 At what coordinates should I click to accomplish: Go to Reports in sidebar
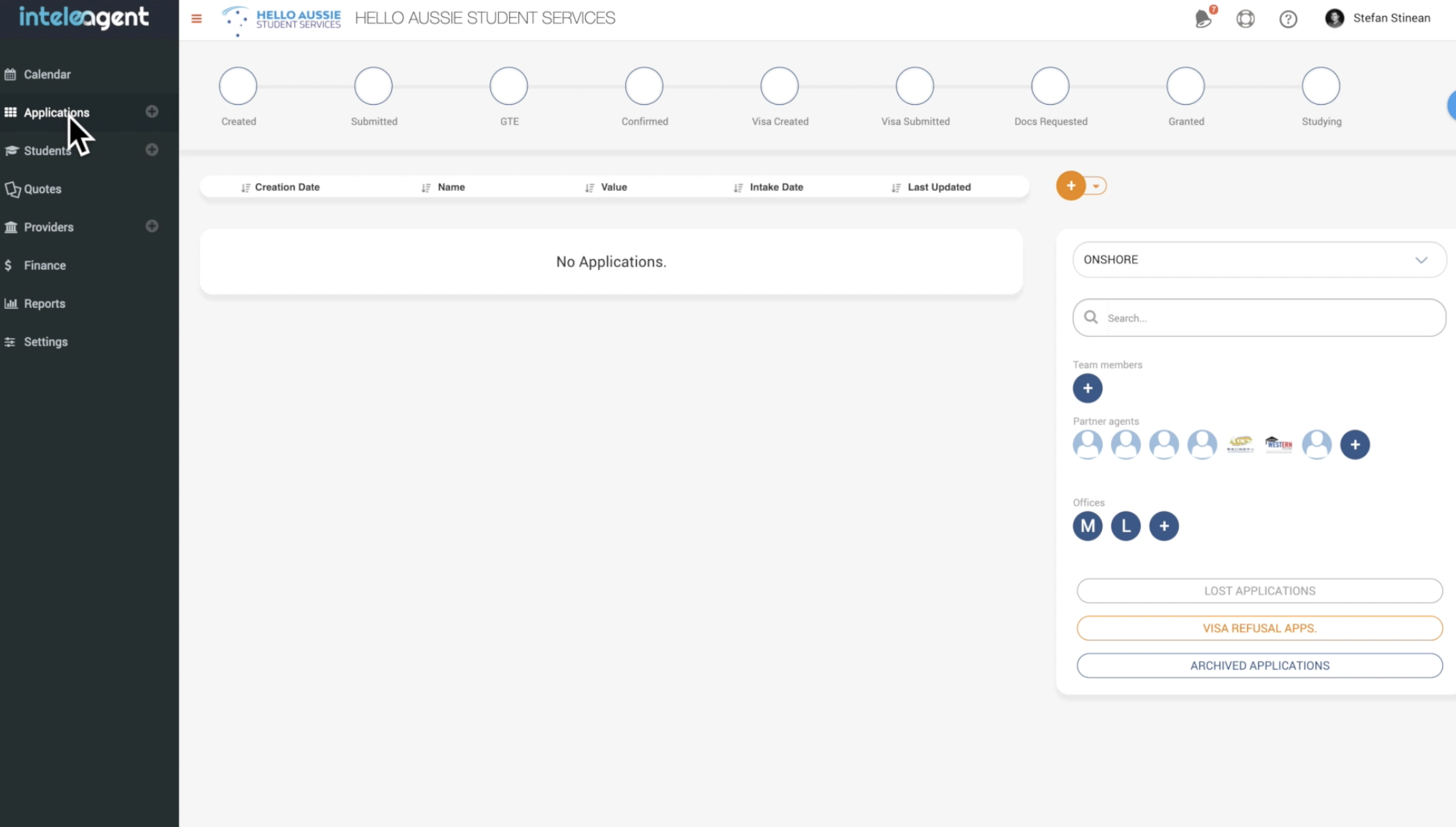pos(45,304)
